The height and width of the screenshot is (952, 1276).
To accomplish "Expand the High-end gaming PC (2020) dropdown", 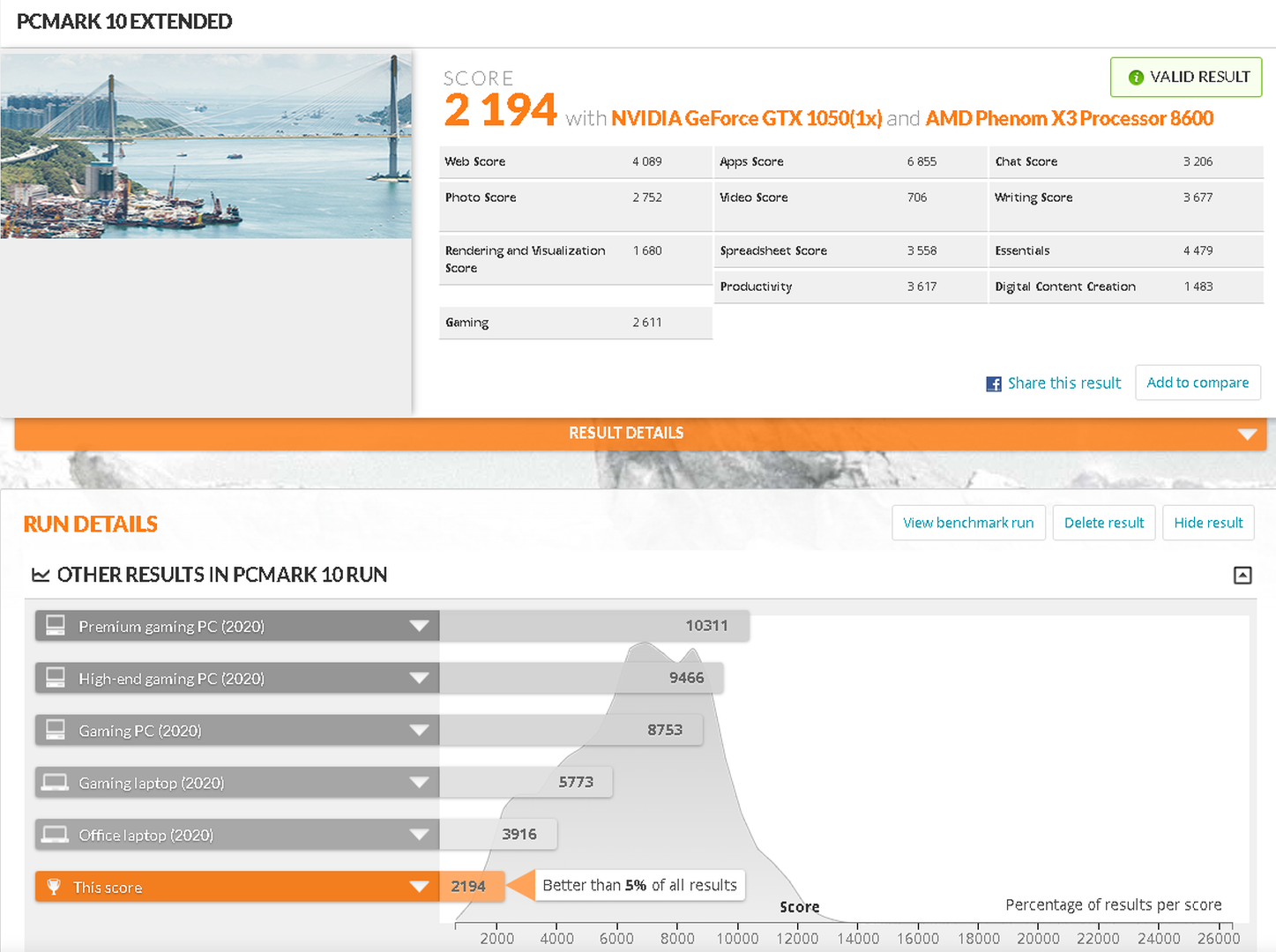I will tap(419, 678).
